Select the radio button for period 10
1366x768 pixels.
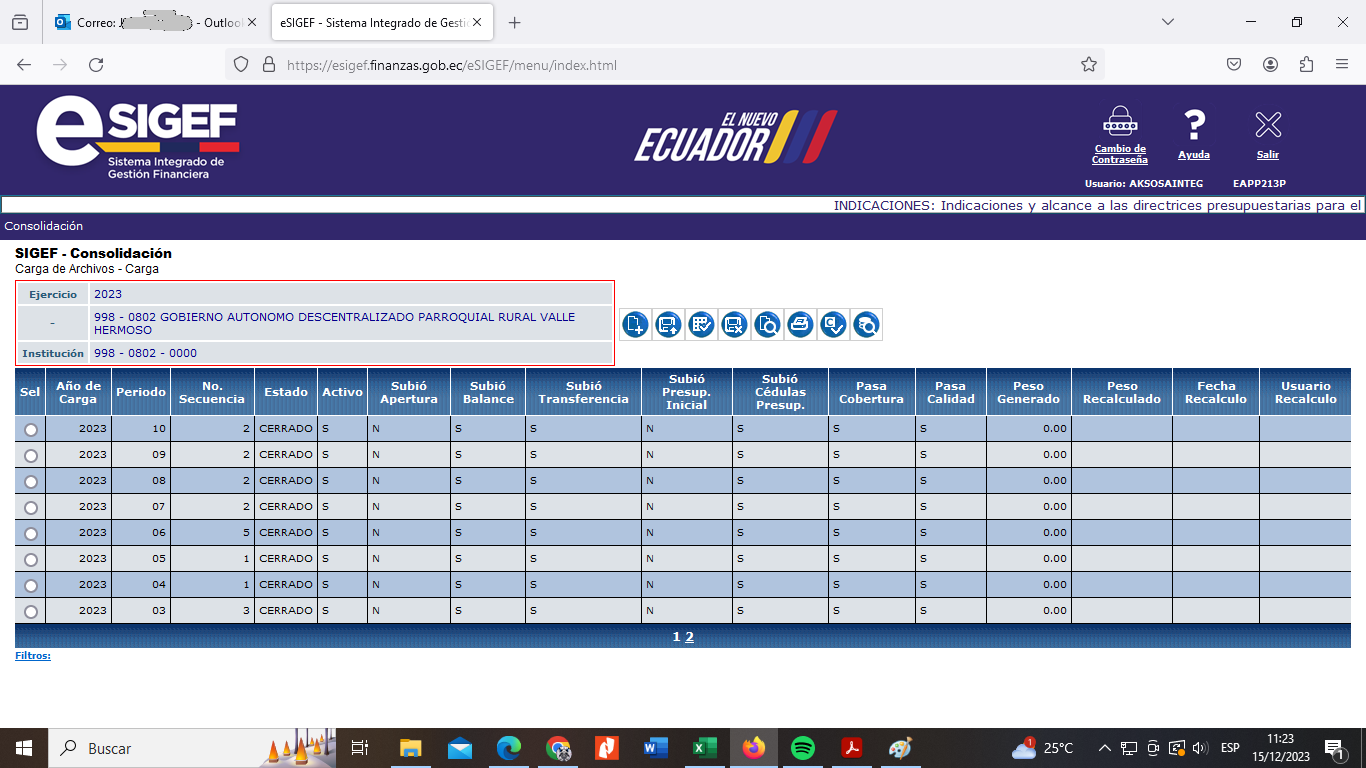(x=31, y=429)
